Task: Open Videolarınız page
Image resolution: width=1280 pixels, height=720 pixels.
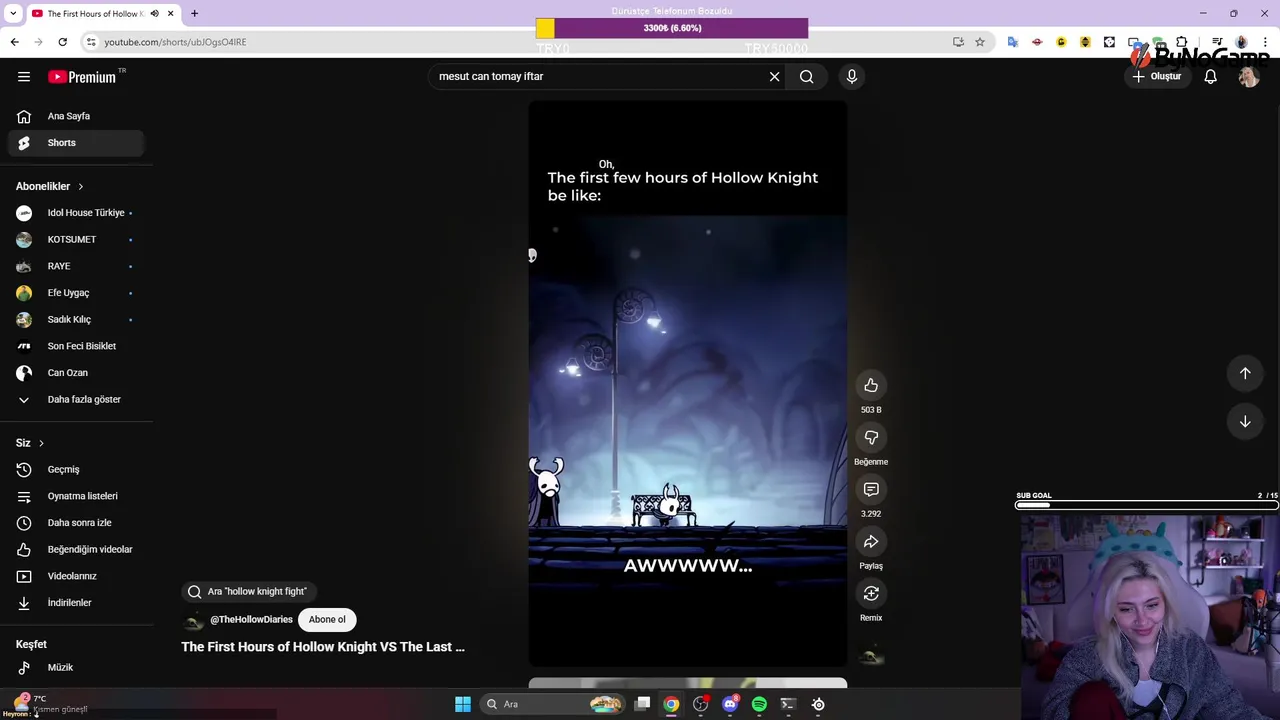Action: (76, 576)
